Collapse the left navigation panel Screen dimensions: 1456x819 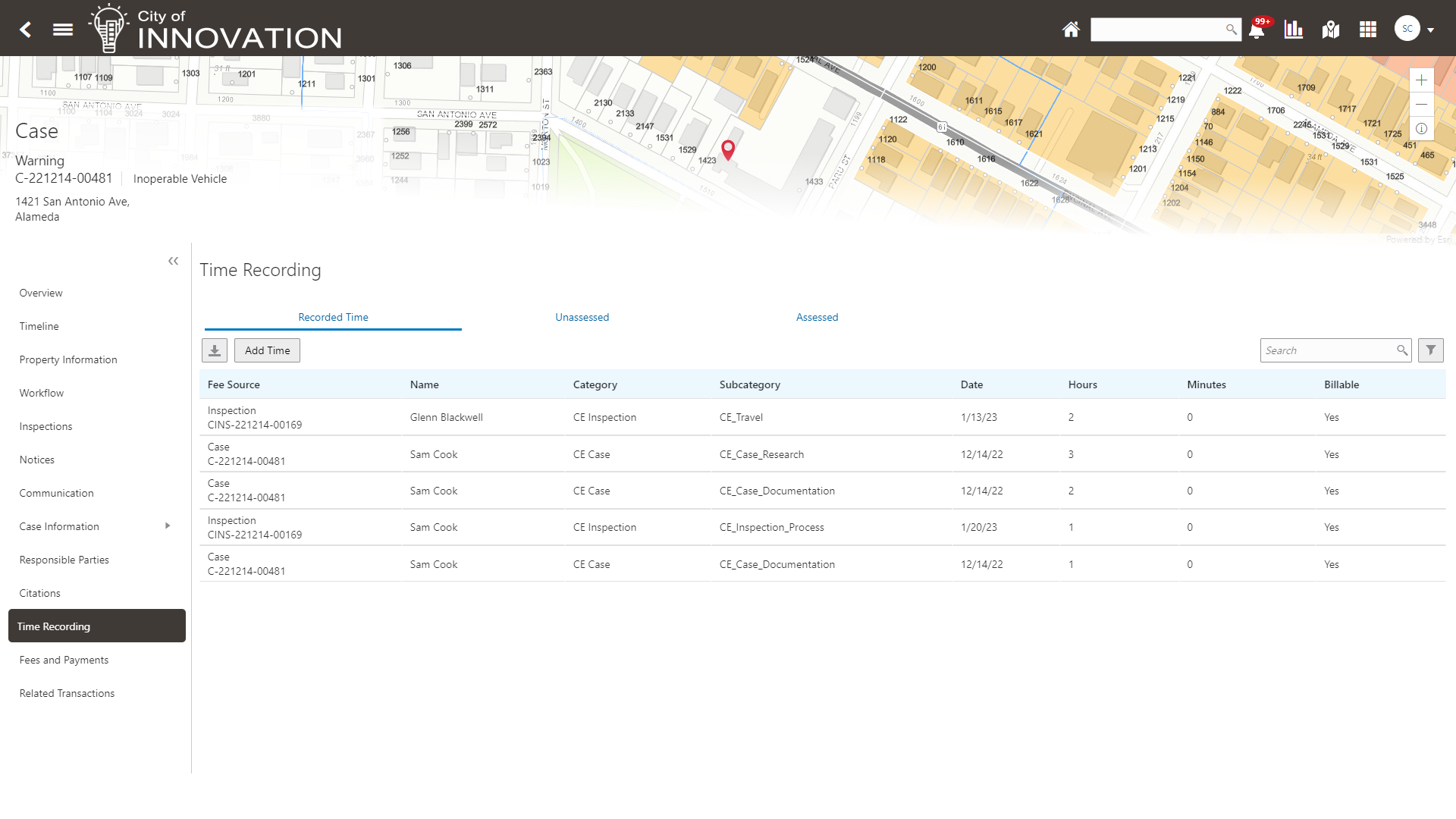pyautogui.click(x=174, y=261)
